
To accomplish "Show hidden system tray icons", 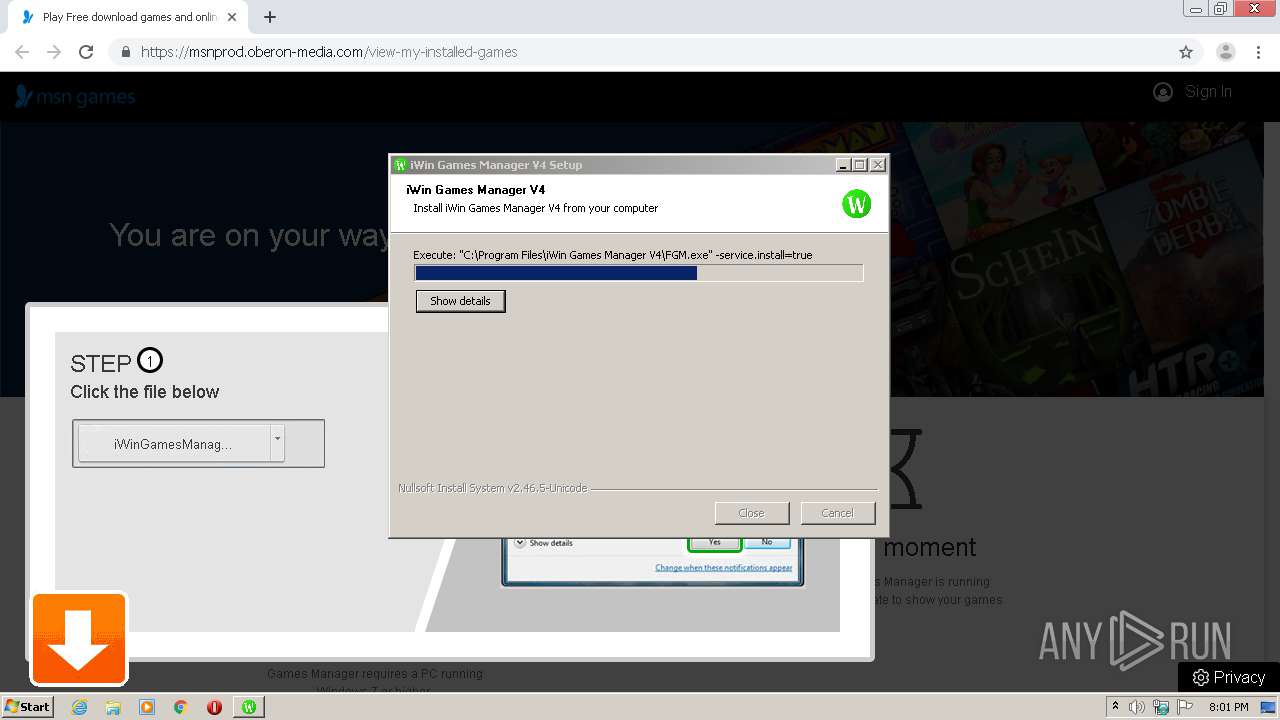I will [x=1115, y=706].
